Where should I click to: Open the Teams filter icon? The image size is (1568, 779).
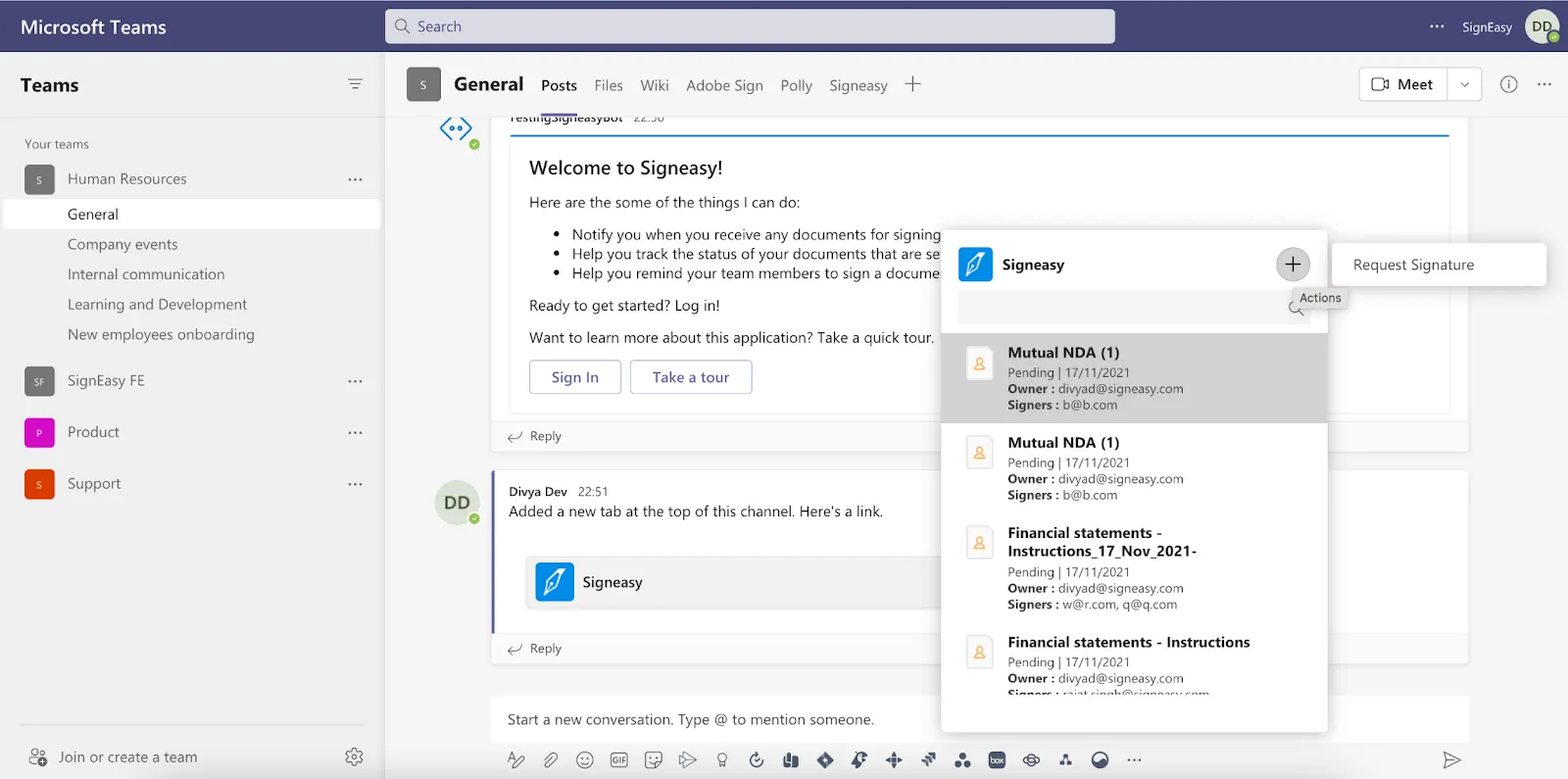click(355, 85)
